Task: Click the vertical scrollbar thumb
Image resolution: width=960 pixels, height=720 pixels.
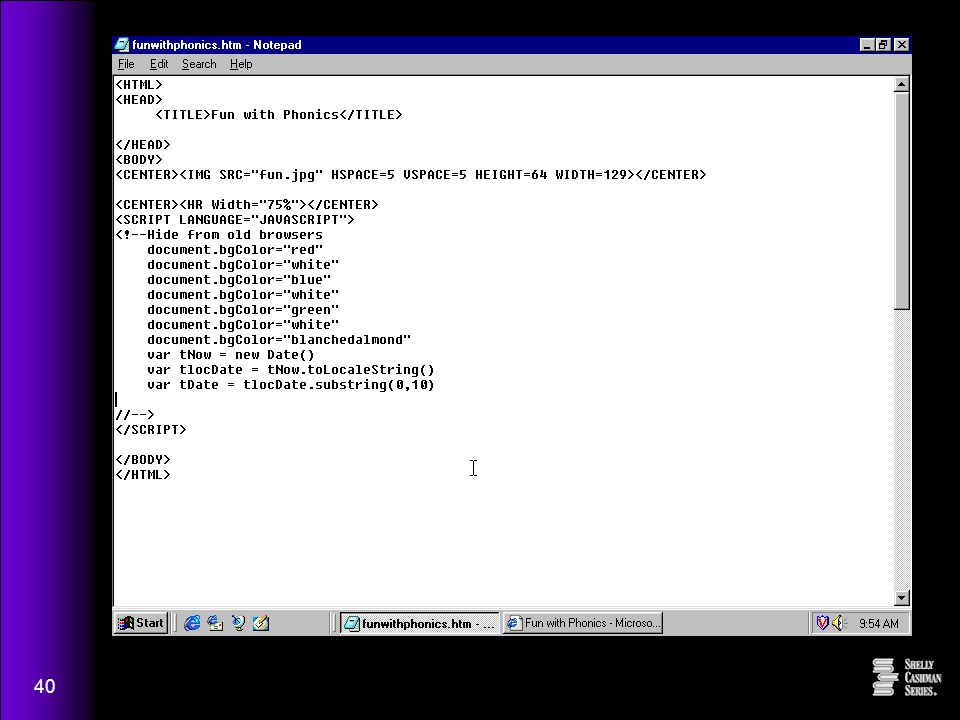Action: tap(901, 201)
